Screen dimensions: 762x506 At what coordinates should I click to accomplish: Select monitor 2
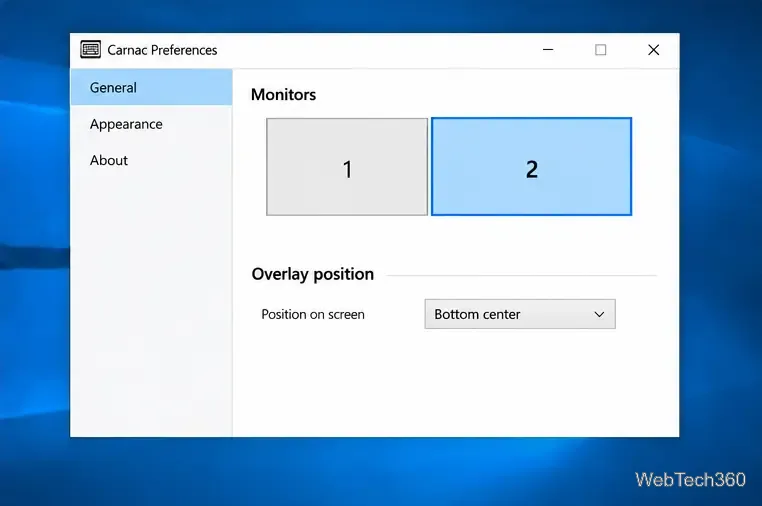pyautogui.click(x=532, y=166)
